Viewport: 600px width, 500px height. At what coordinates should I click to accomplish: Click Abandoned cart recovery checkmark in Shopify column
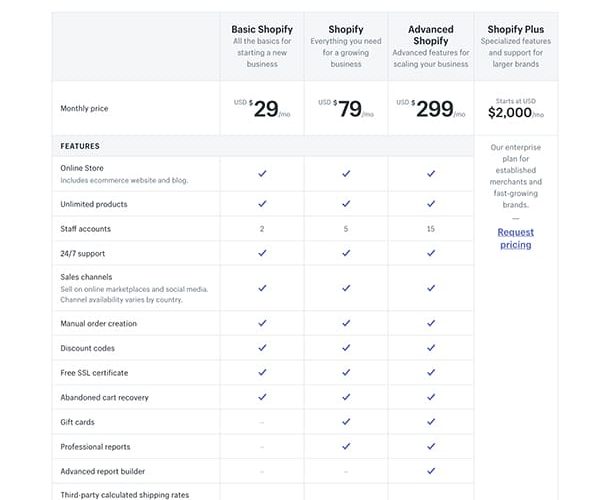[x=346, y=397]
